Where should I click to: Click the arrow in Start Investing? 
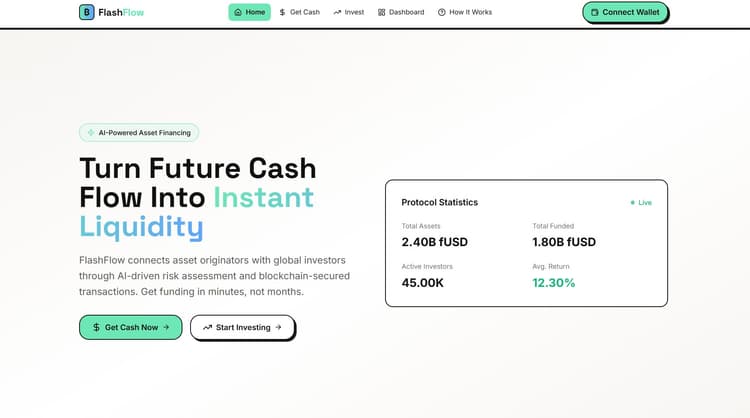(x=278, y=327)
